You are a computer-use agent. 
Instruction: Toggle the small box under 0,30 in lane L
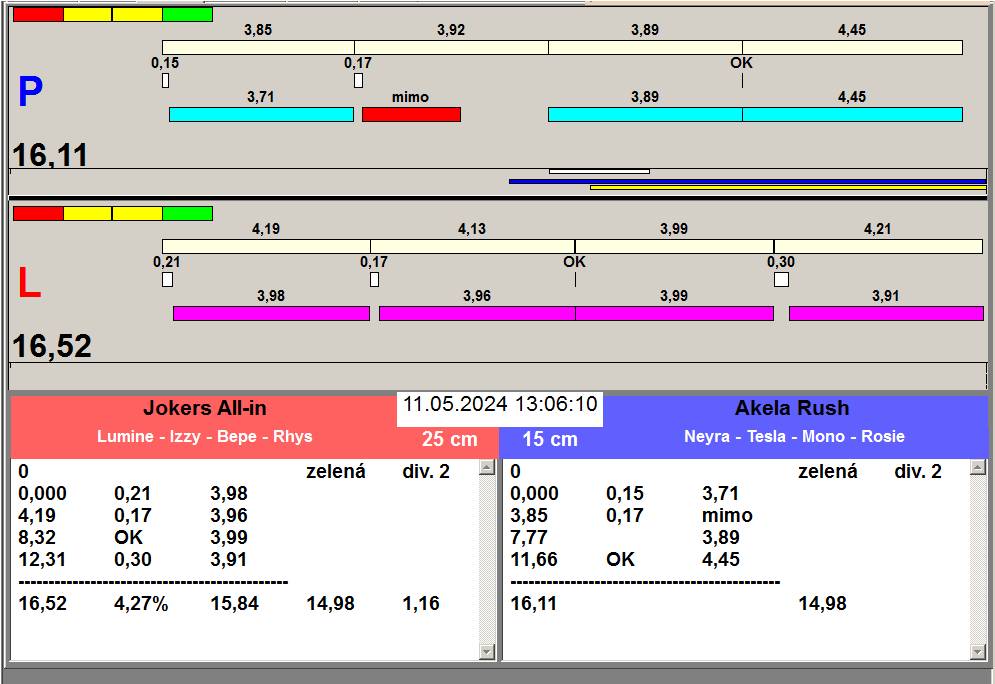click(x=781, y=280)
